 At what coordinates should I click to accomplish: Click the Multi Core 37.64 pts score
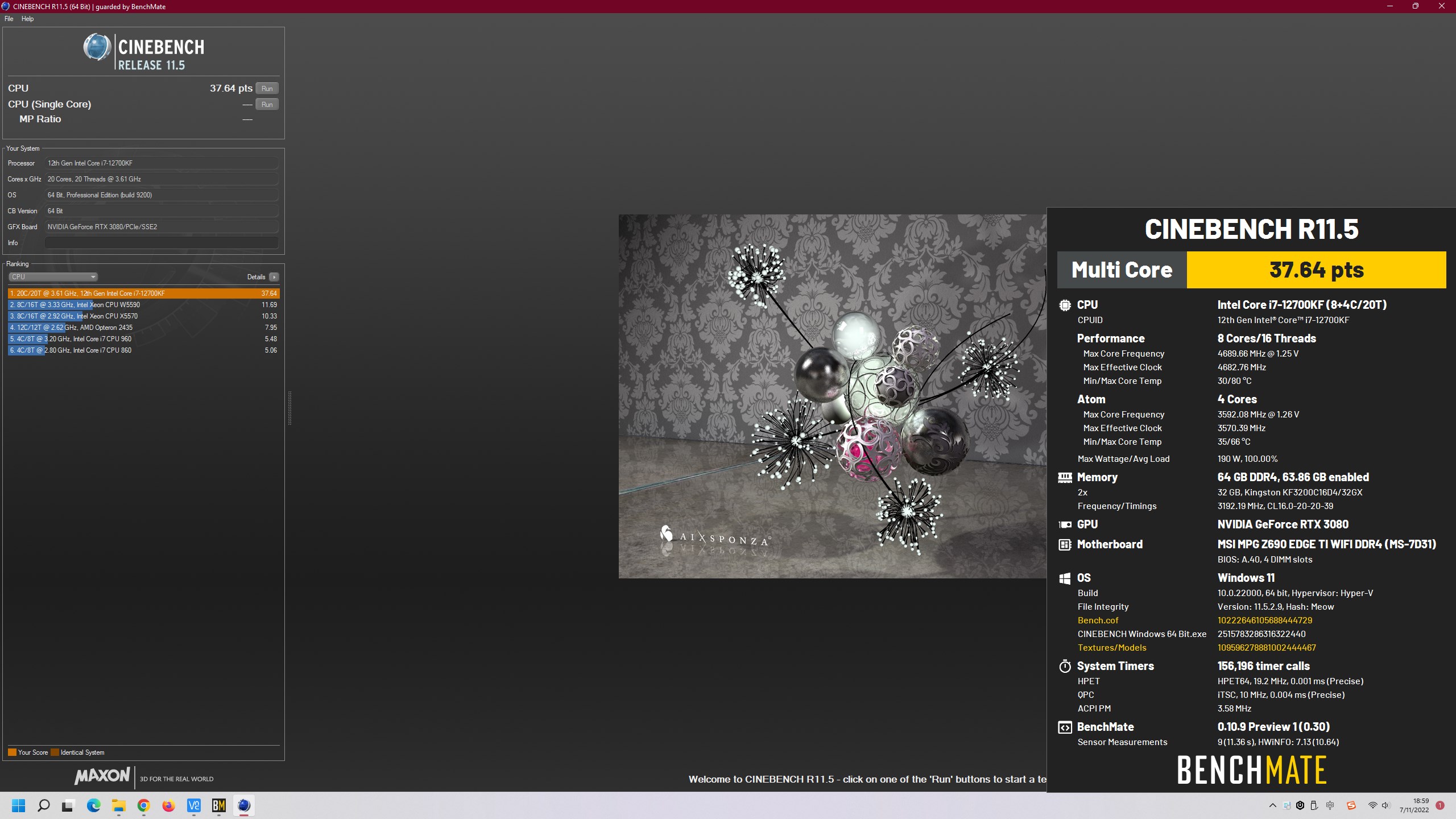(x=1316, y=270)
